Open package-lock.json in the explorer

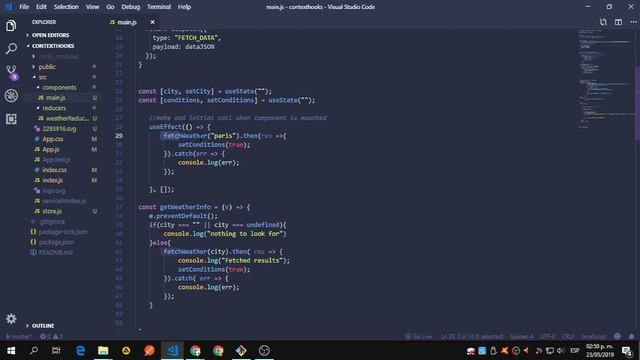pyautogui.click(x=62, y=232)
